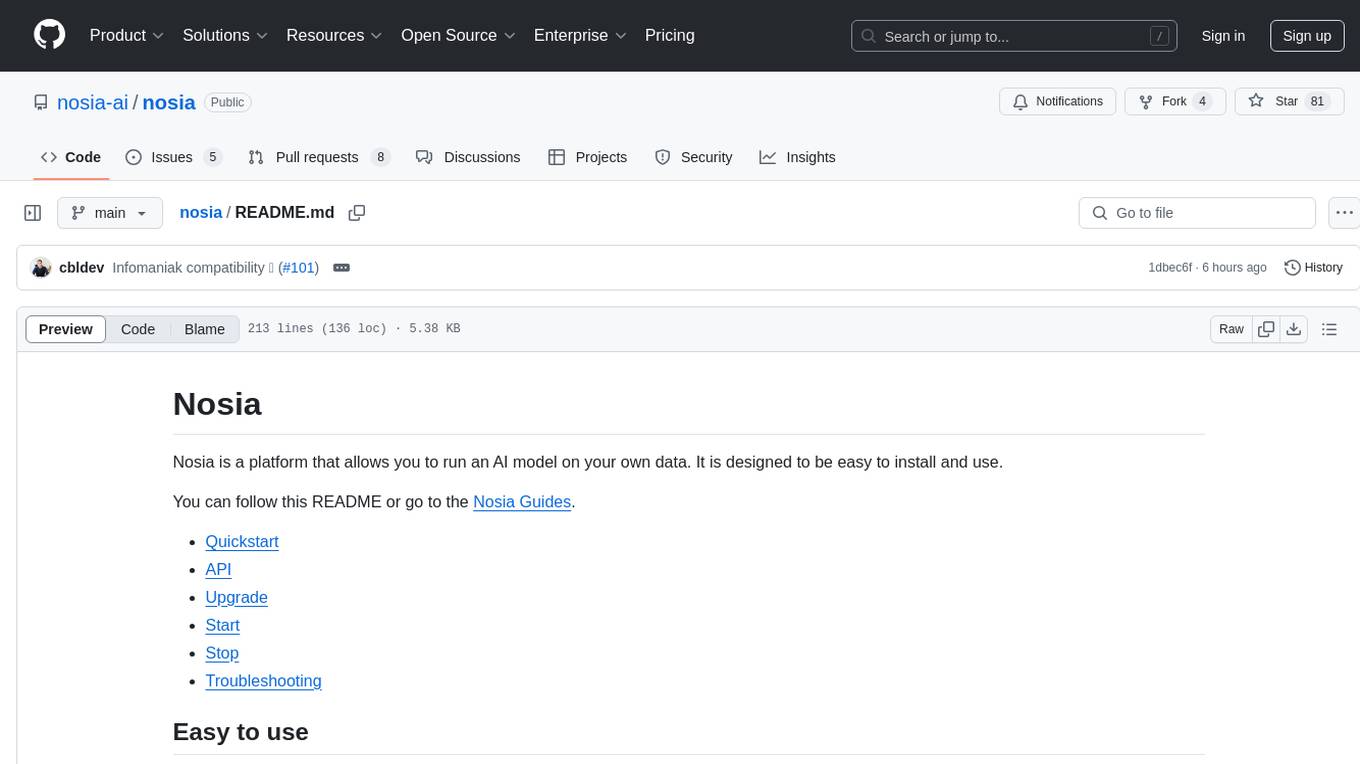Screen dimensions: 1360x764
Task: Click the Public visibility label
Action: pyautogui.click(x=227, y=102)
